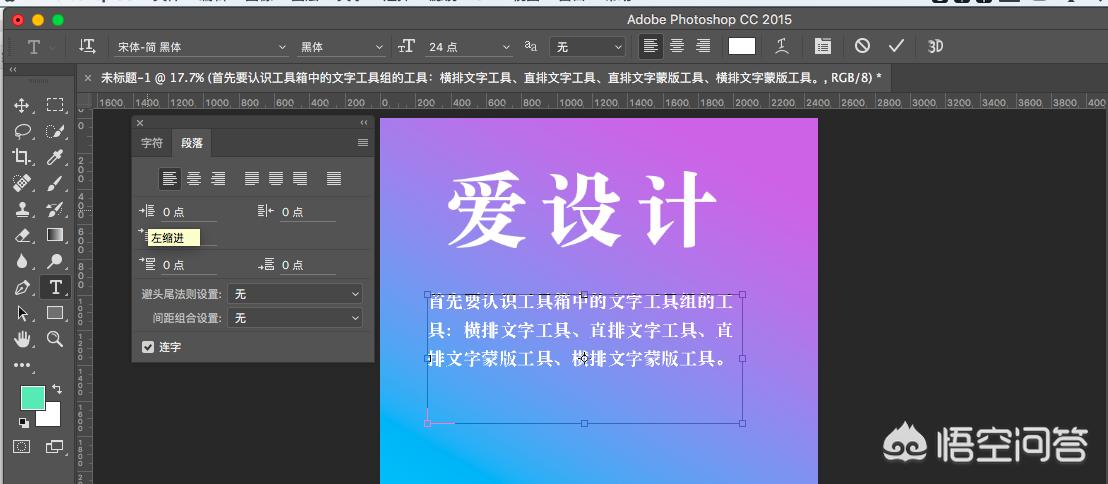Screen dimensions: 1108x484
Task: Change screen mode from tools panel
Action: coord(54,446)
